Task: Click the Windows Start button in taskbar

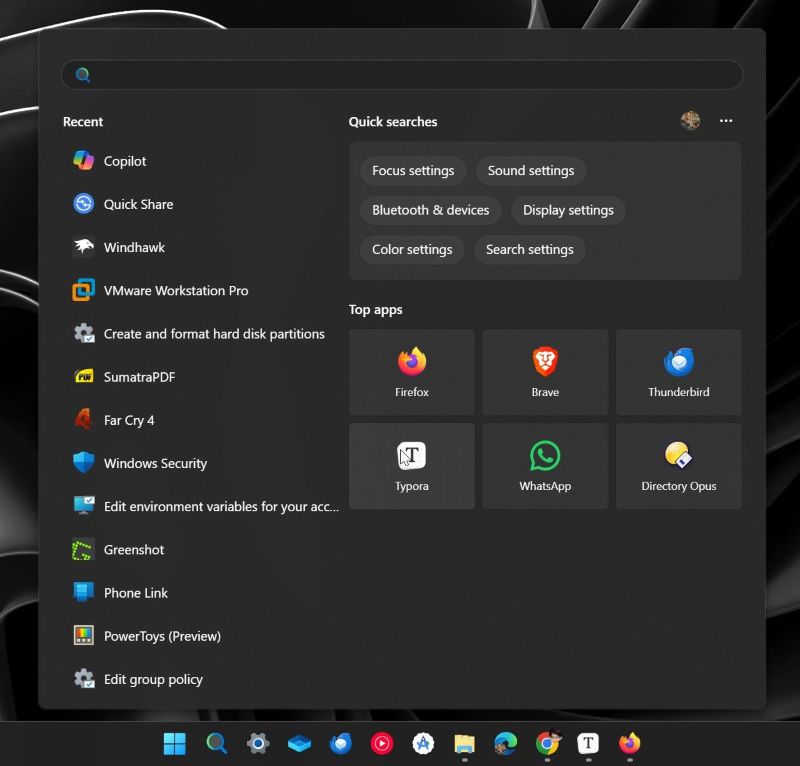Action: 175,743
